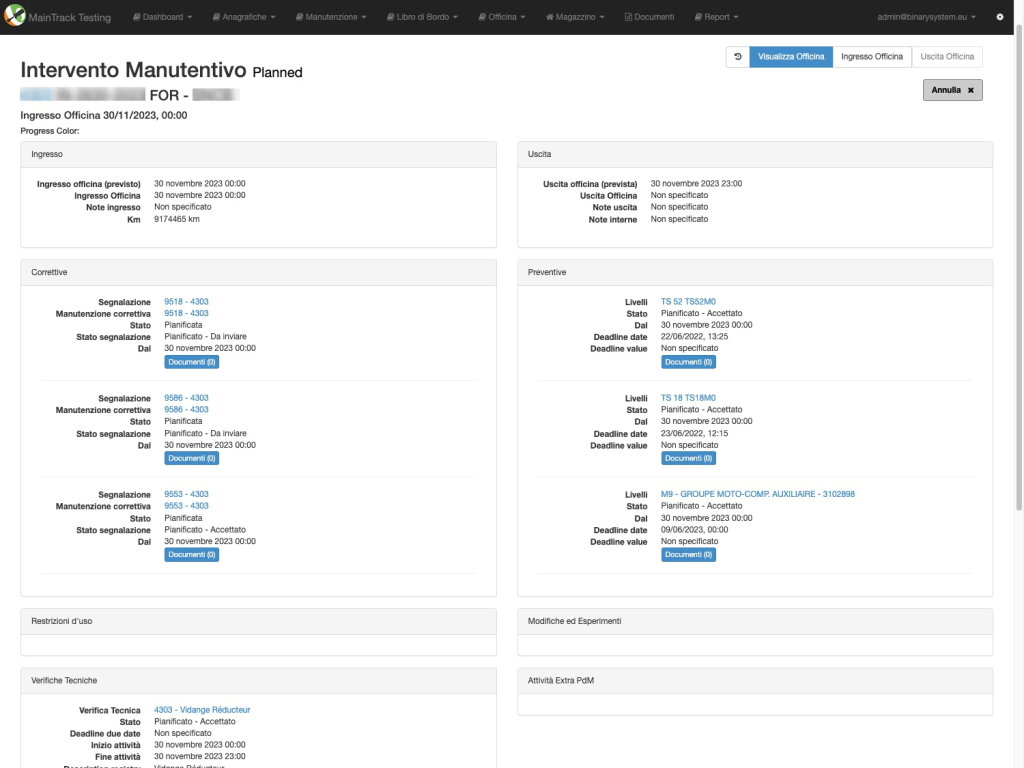This screenshot has height=768, width=1024.
Task: Follow the 4303 - Vidange Réducteur link
Action: coord(202,710)
